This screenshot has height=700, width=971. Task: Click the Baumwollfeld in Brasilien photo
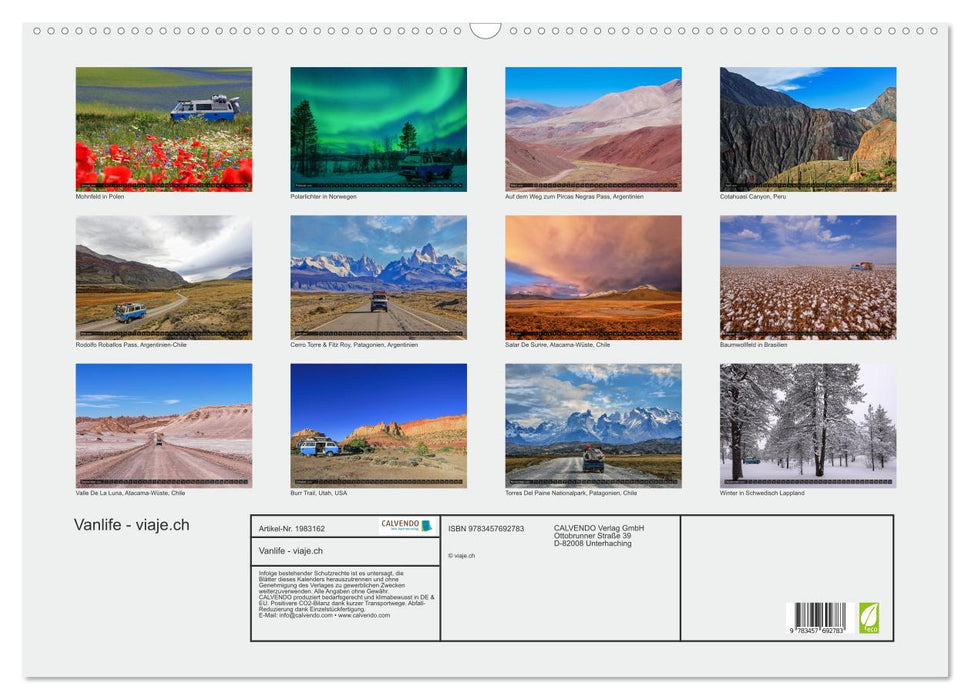pyautogui.click(x=808, y=276)
